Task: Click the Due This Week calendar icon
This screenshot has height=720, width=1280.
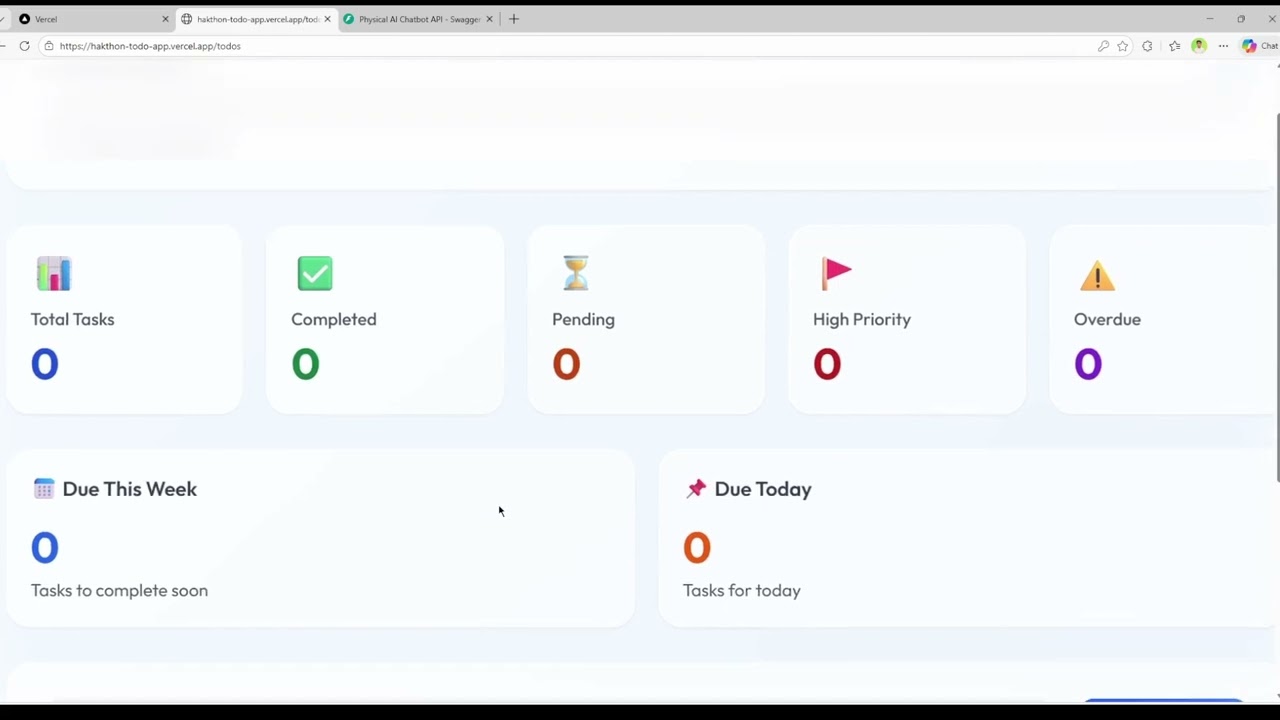Action: (44, 488)
